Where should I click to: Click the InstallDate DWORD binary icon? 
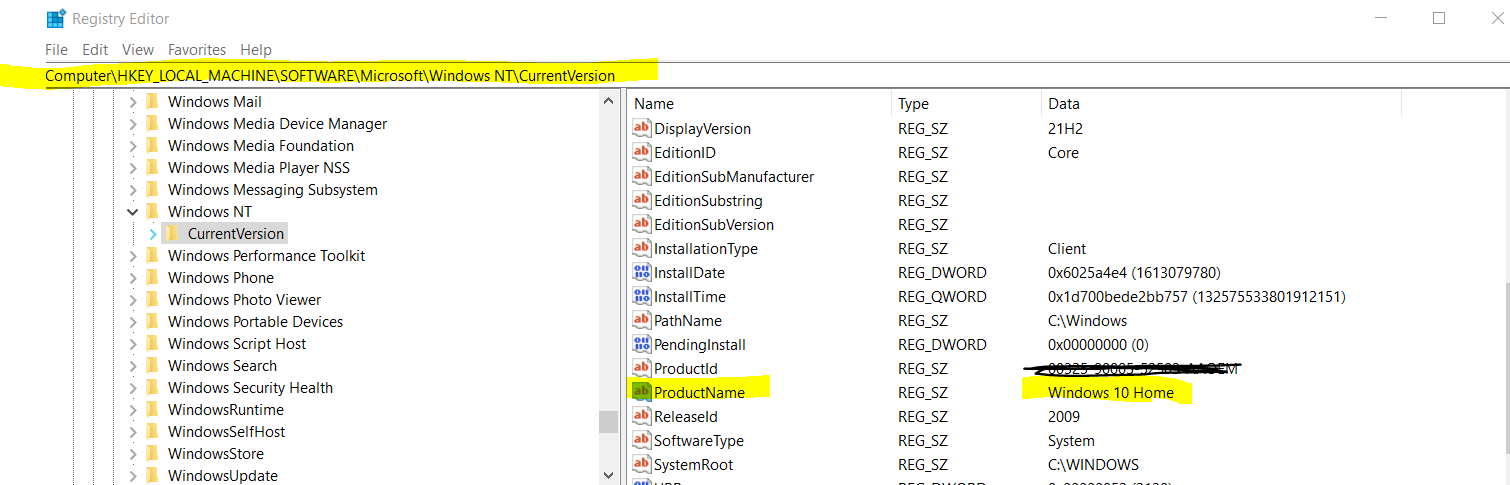click(642, 272)
